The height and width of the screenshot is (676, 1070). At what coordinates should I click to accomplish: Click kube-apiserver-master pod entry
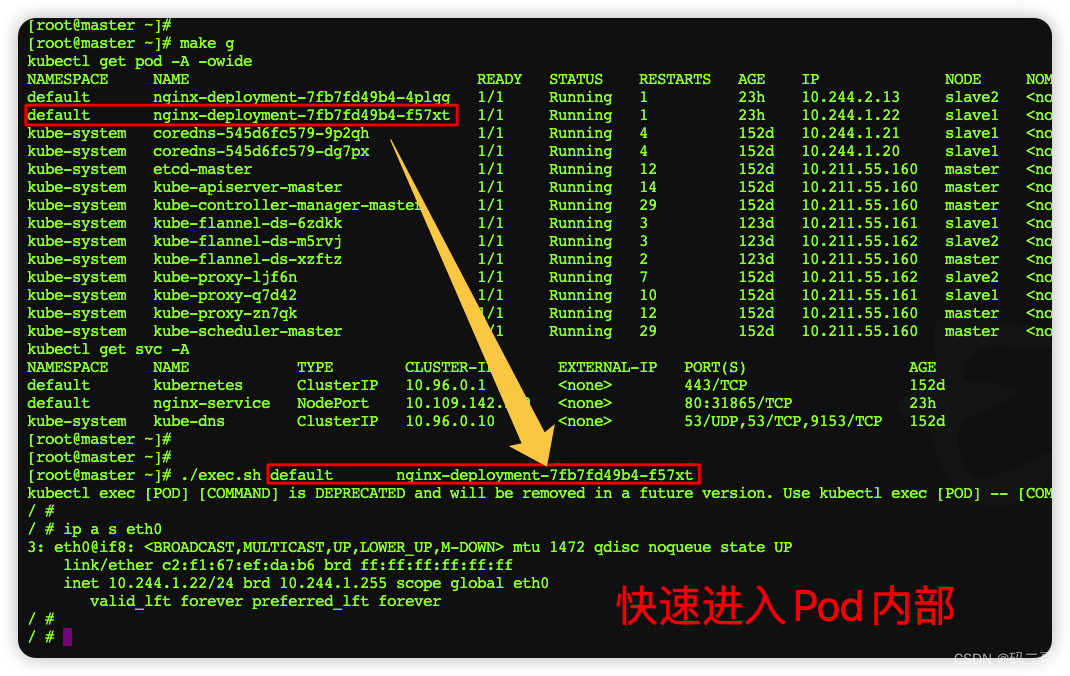(x=247, y=187)
